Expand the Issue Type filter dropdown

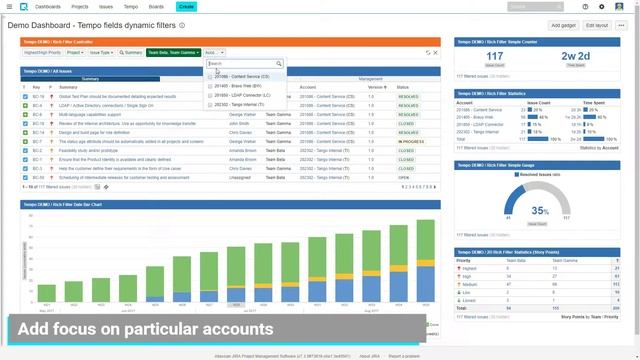[x=101, y=53]
